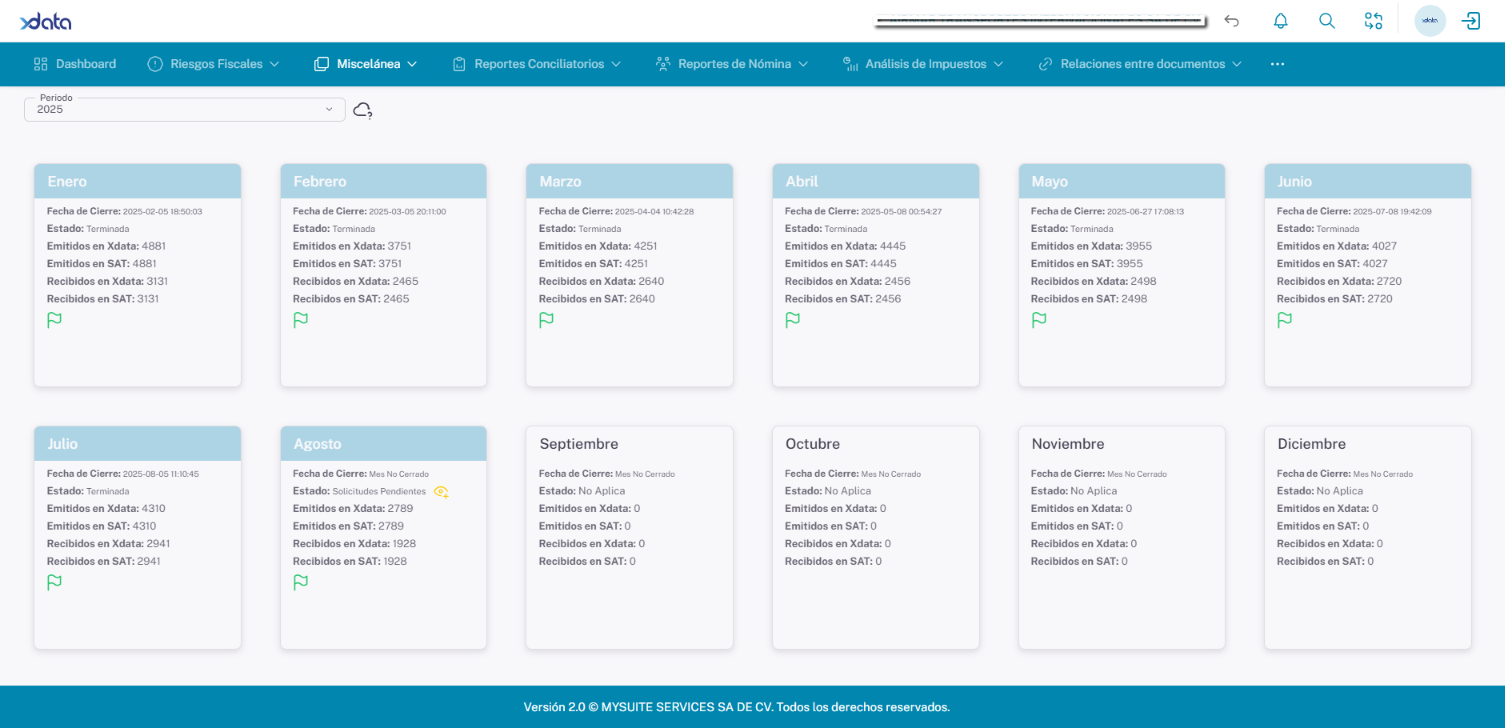Click the user avatar profile picture
The image size is (1505, 728).
click(x=1429, y=21)
